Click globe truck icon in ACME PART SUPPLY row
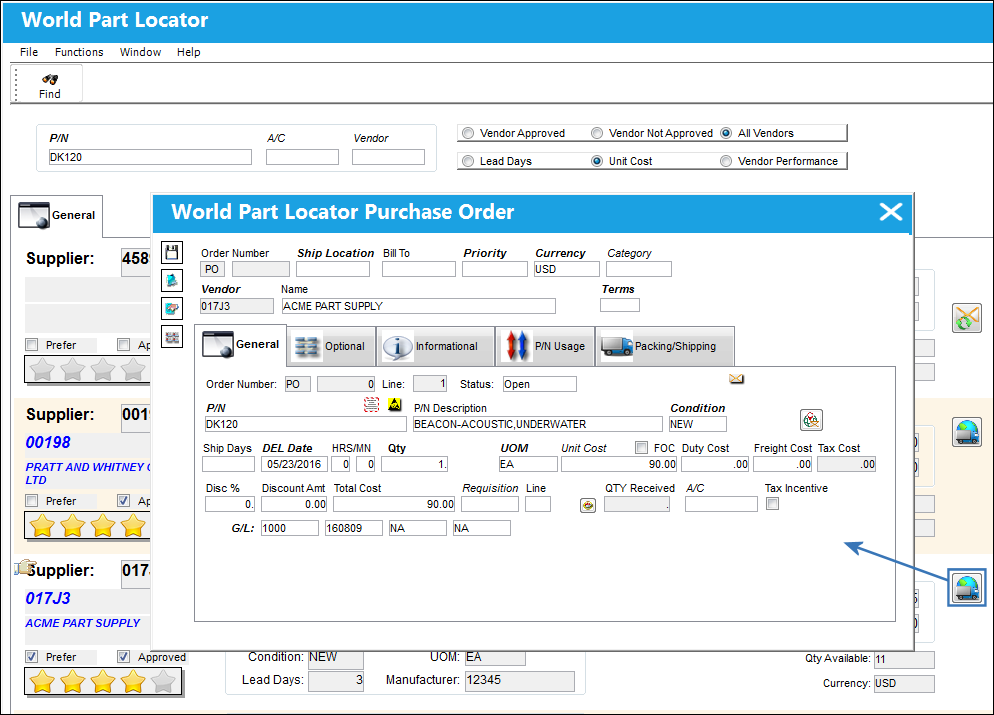 (x=967, y=588)
